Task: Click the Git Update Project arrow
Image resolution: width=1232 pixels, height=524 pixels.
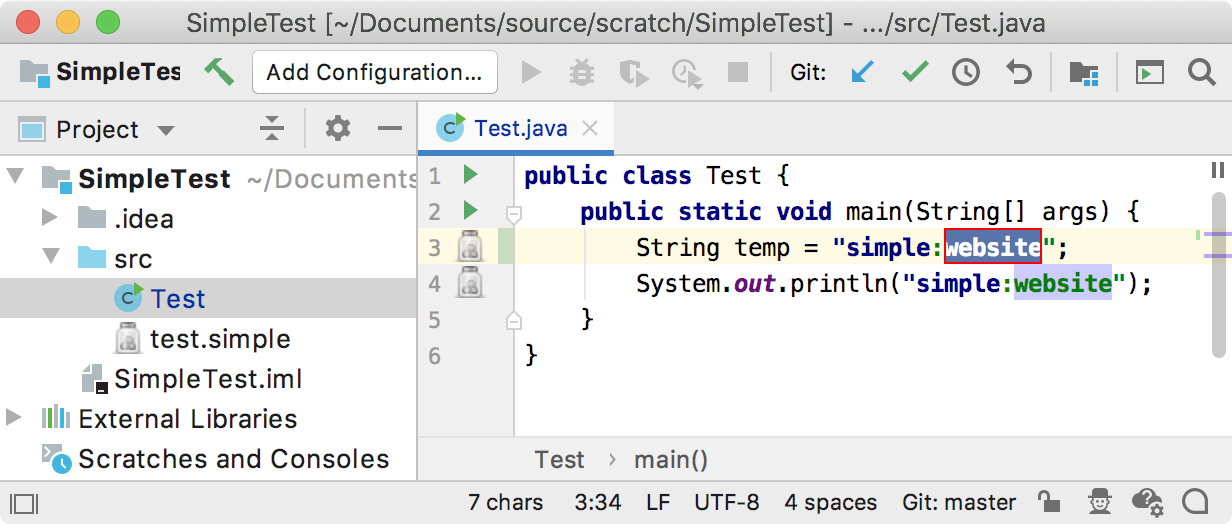Action: tap(861, 72)
